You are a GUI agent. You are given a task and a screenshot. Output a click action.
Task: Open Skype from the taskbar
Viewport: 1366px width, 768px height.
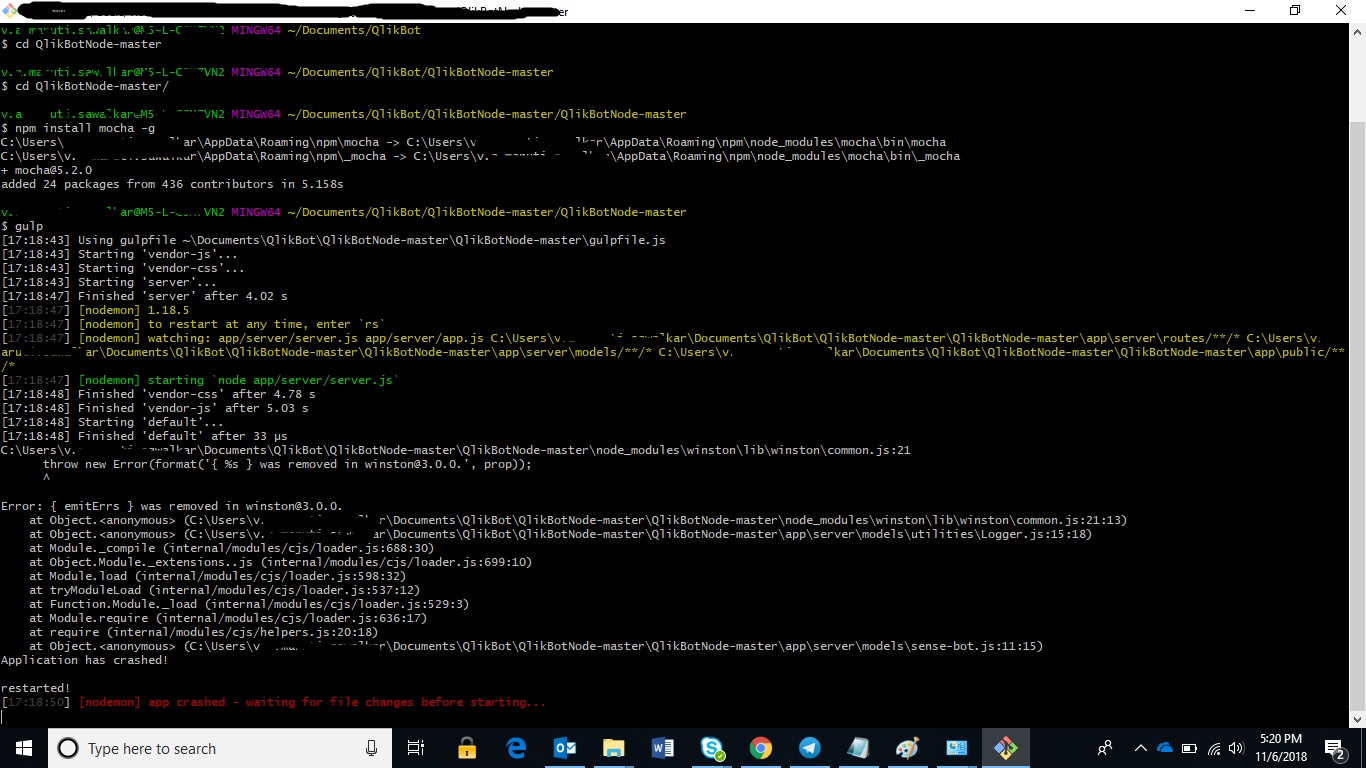(x=712, y=748)
